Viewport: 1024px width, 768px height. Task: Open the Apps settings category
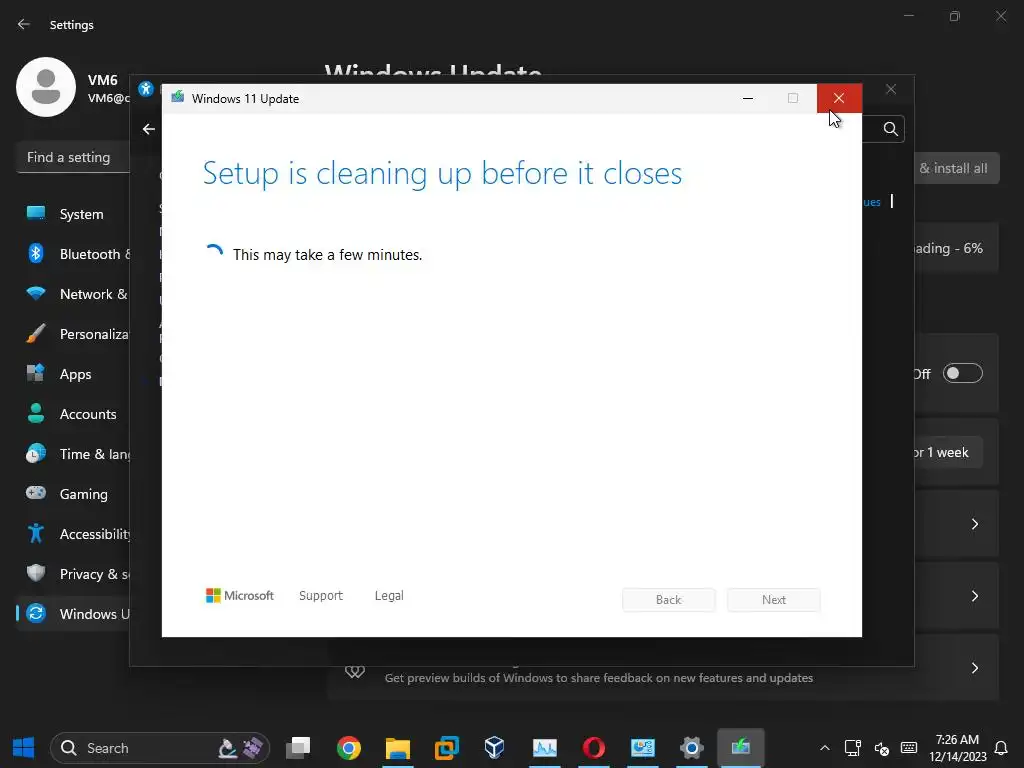73,374
